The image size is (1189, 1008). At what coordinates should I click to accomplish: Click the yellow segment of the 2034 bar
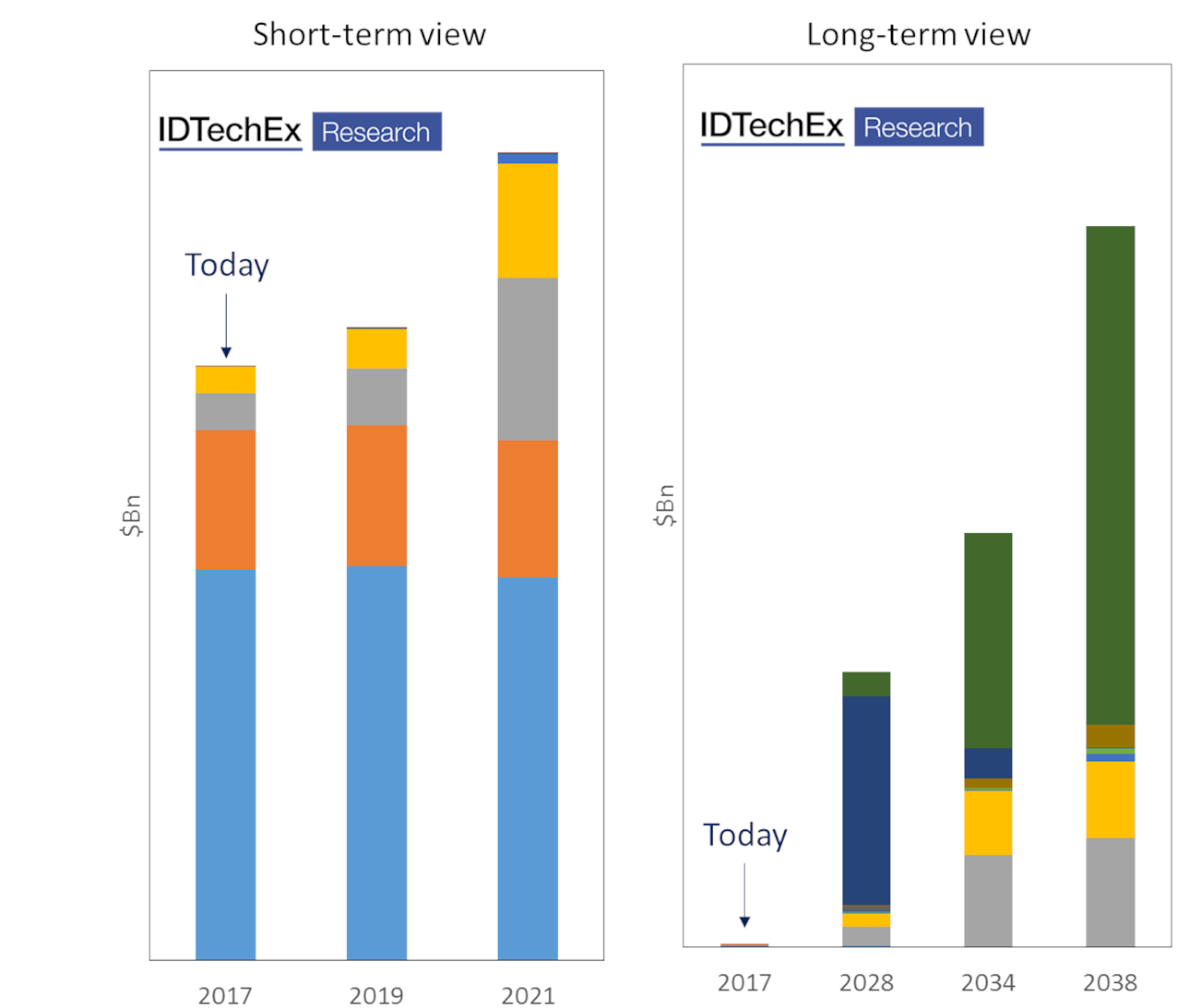tap(988, 823)
